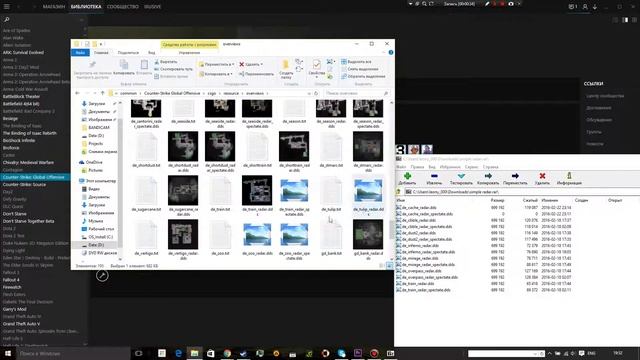Click the Информация icon in WinRAR toolbar

[x=569, y=176]
